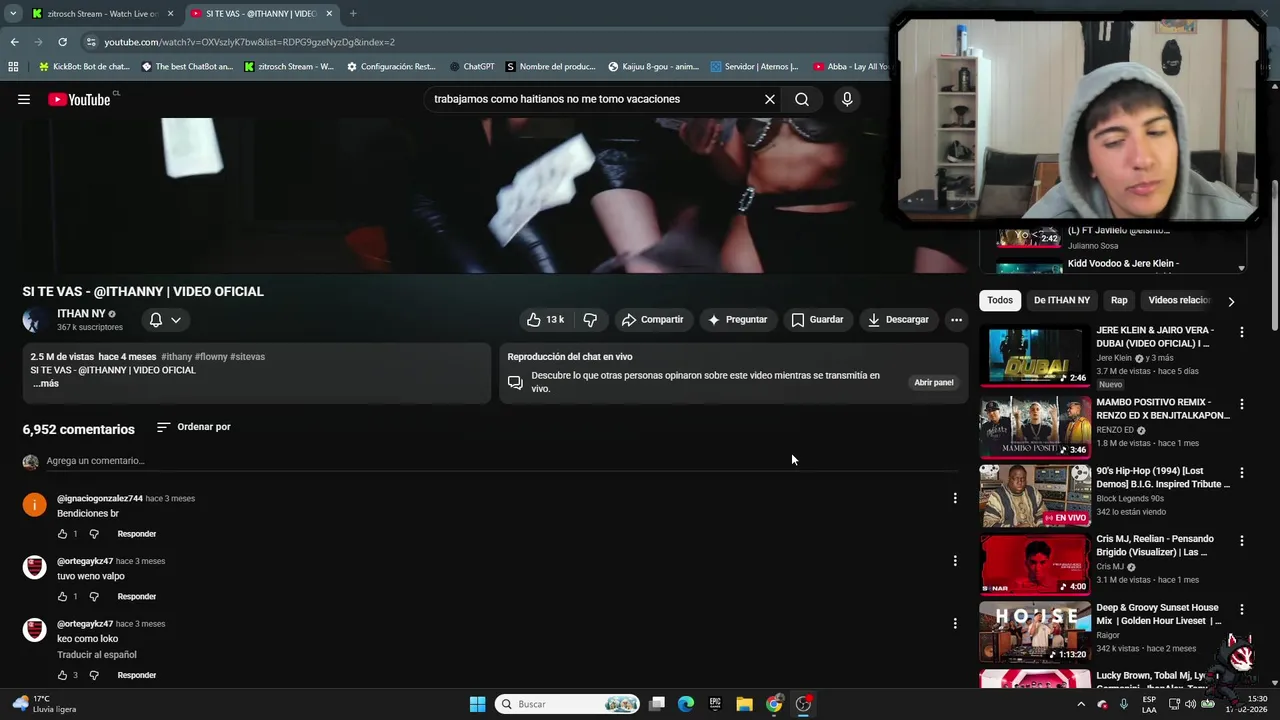This screenshot has height=720, width=1280.
Task: Select the Rap filter chip
Action: pyautogui.click(x=1119, y=300)
